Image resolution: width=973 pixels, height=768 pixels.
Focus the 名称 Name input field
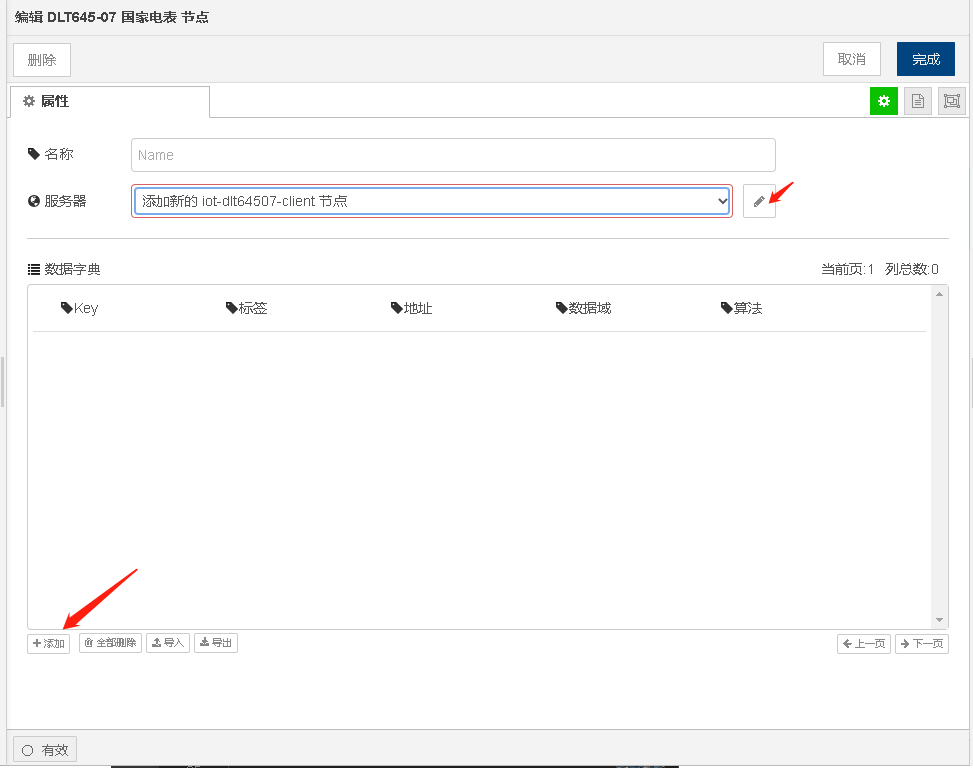[453, 155]
